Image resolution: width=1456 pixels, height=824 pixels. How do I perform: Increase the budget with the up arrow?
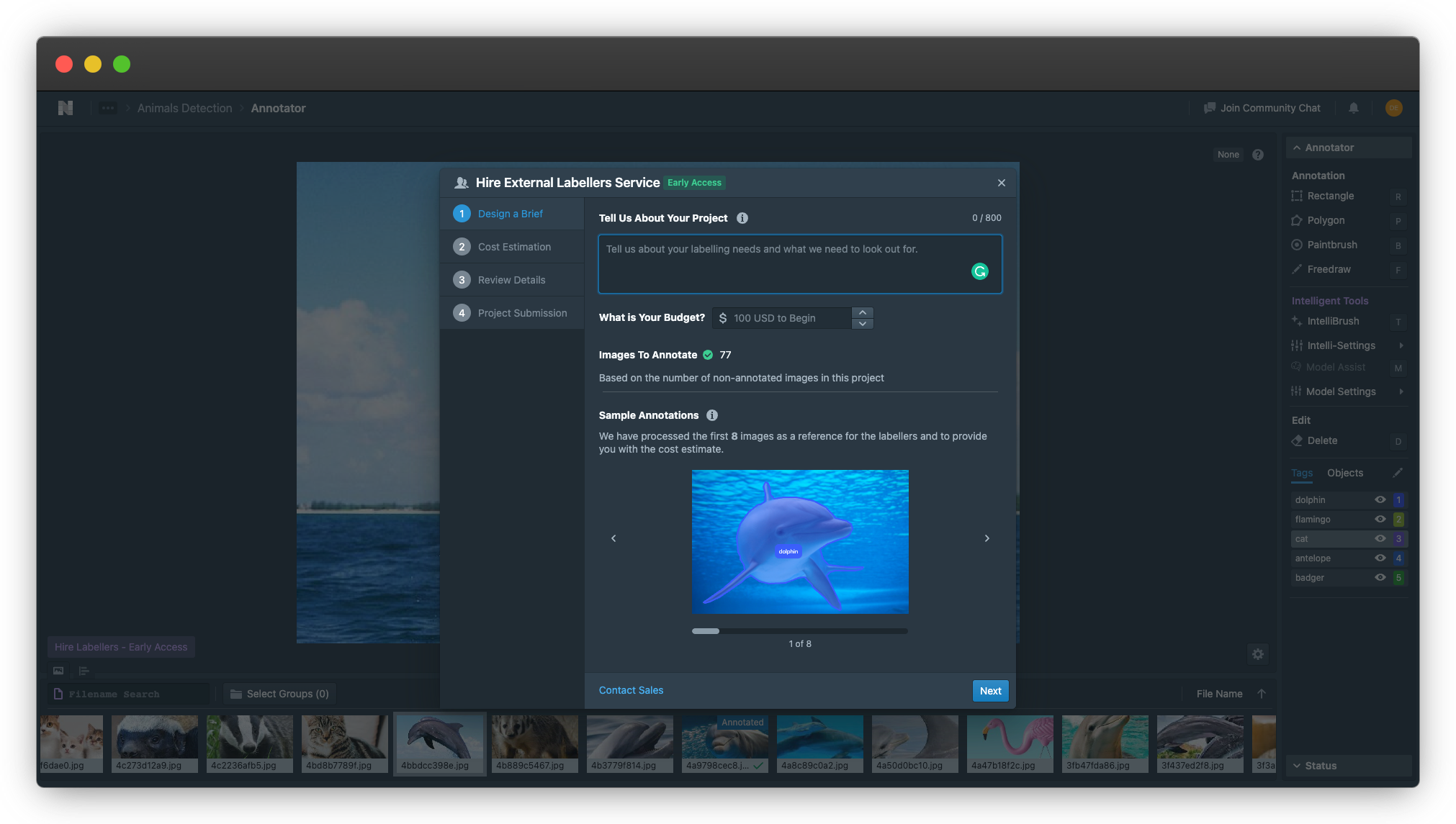pyautogui.click(x=863, y=312)
